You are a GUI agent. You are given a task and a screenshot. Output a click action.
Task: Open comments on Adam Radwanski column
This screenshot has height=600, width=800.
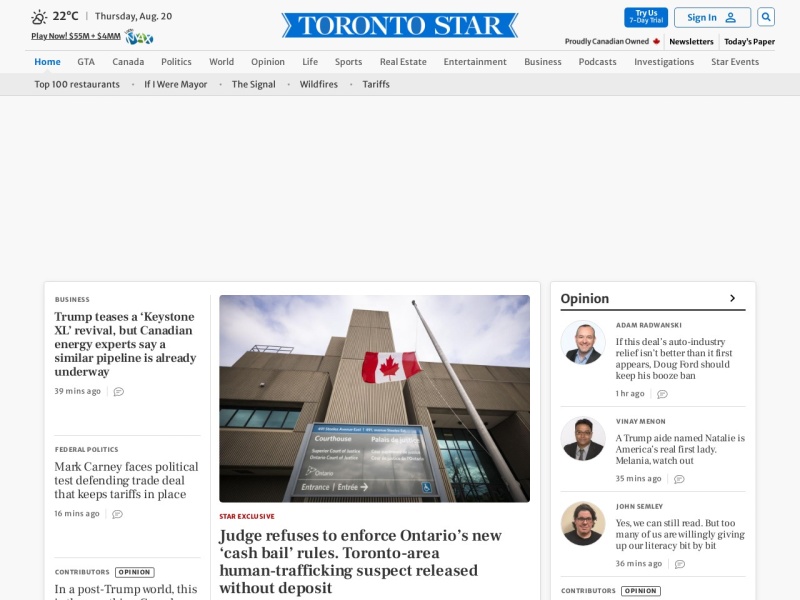click(x=662, y=394)
